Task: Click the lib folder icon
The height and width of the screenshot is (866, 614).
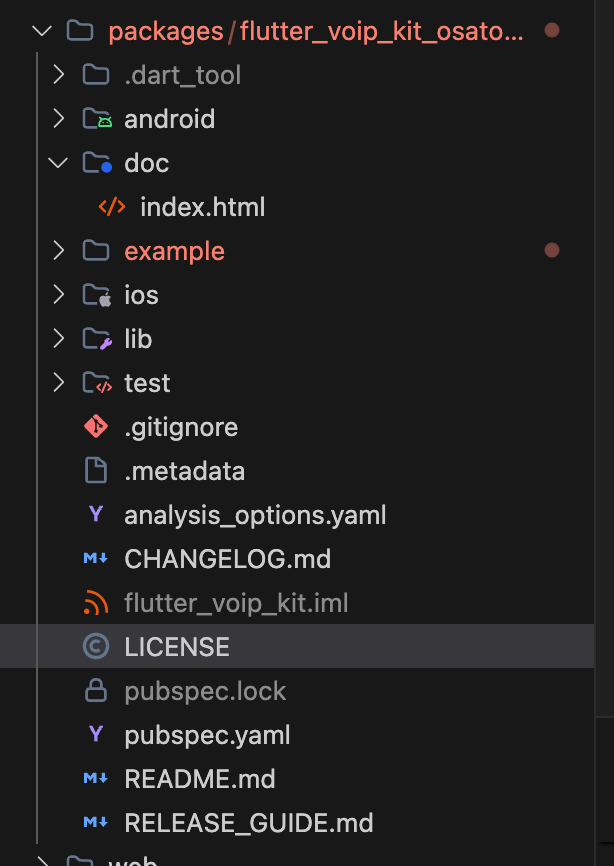Action: click(97, 339)
